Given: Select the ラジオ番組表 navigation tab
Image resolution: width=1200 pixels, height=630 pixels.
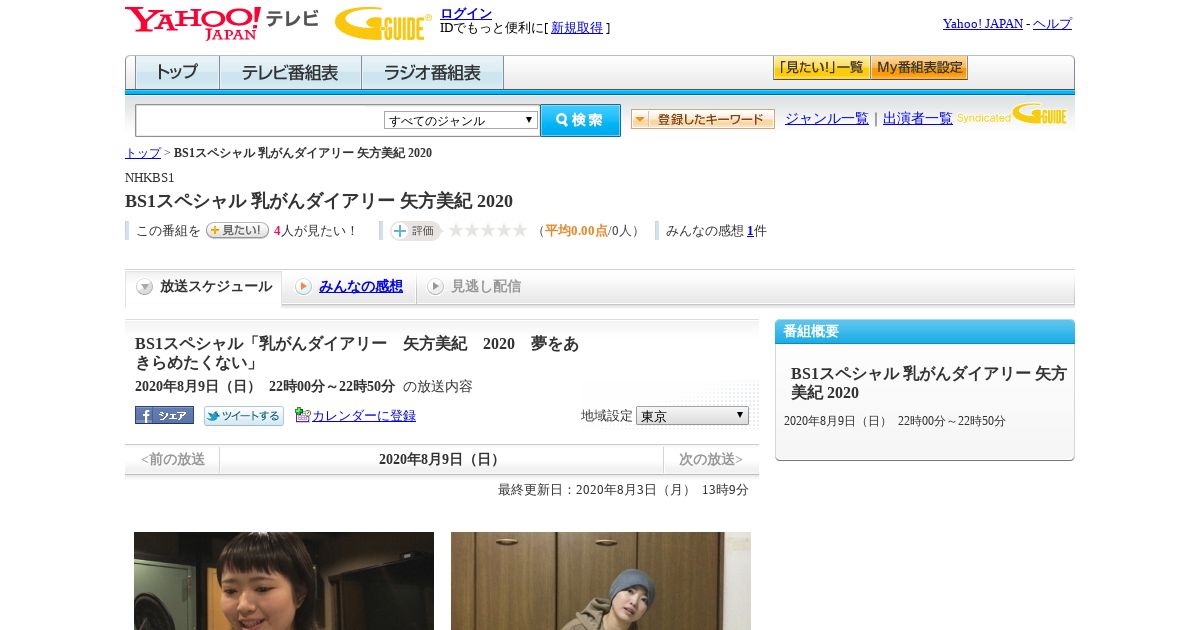Looking at the screenshot, I should click(x=432, y=73).
